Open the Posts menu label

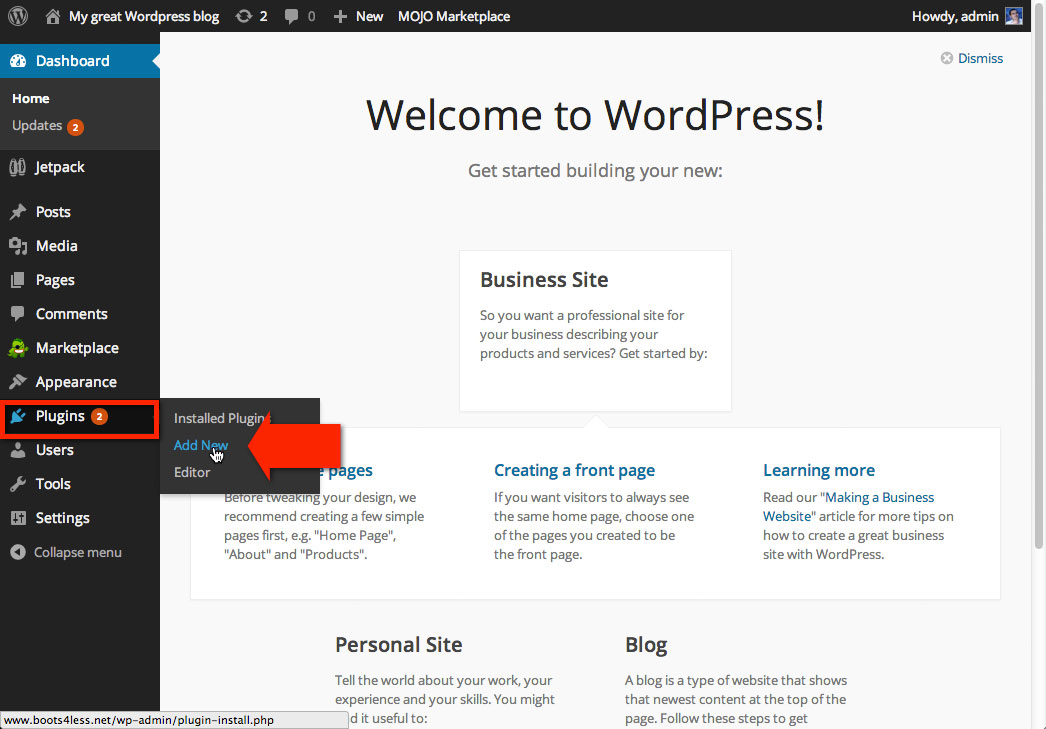coord(53,211)
